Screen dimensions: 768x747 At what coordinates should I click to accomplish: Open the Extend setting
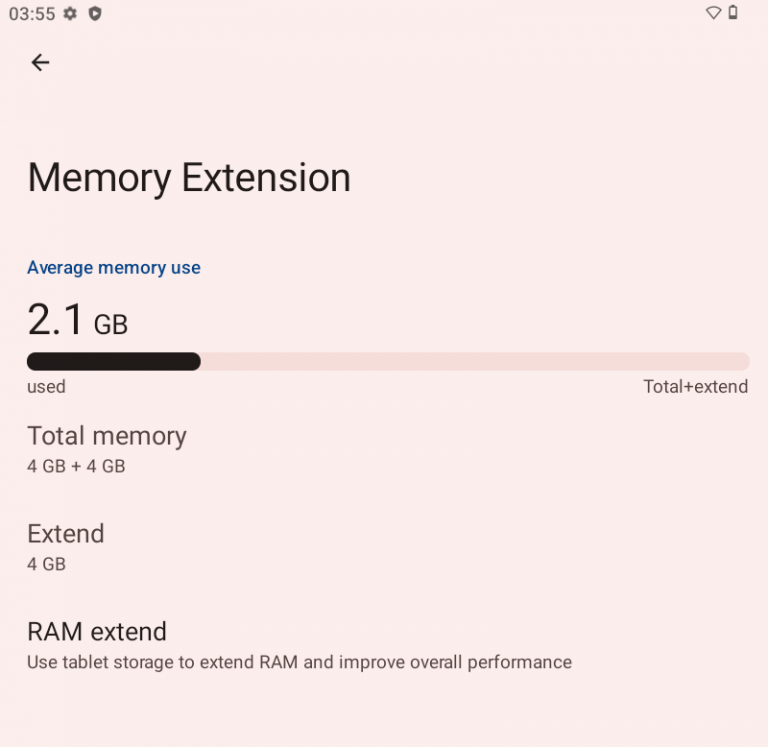[66, 534]
